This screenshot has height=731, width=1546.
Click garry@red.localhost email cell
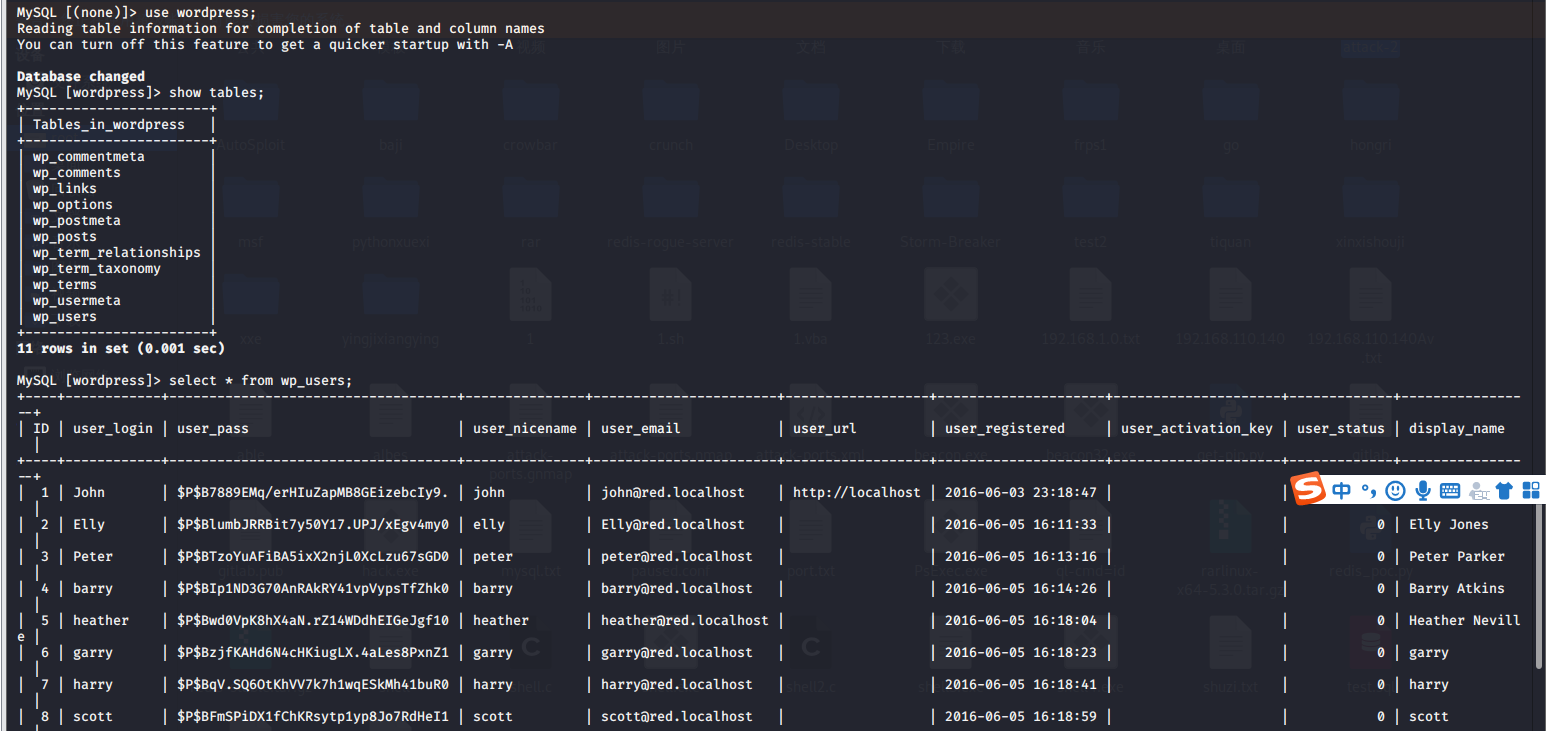point(677,652)
